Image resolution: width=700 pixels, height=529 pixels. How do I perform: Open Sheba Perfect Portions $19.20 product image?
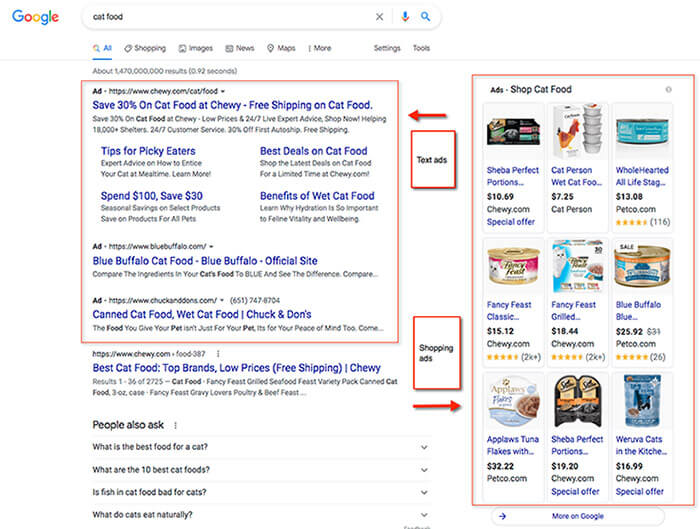click(578, 401)
